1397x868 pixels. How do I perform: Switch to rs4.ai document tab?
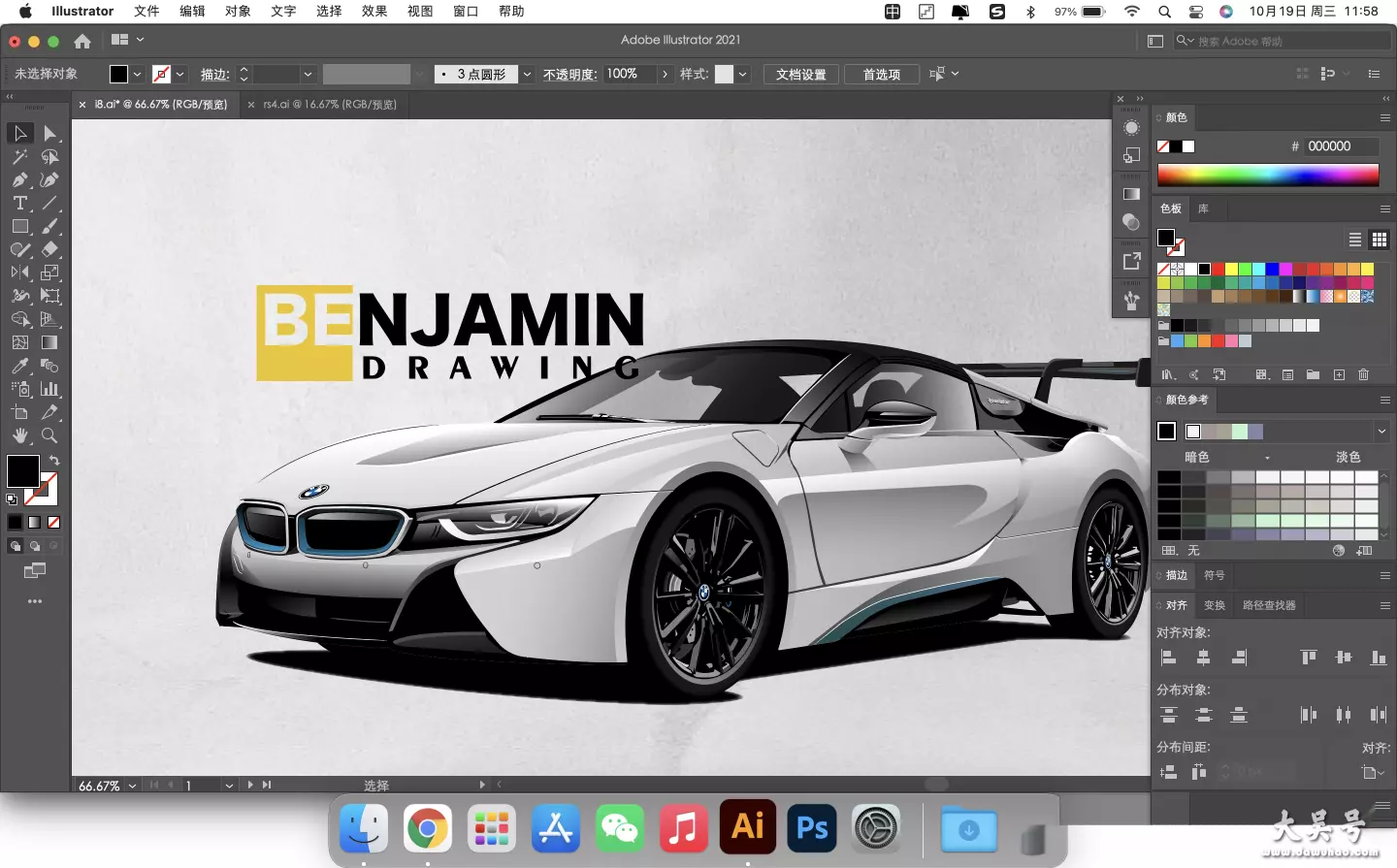pos(329,105)
